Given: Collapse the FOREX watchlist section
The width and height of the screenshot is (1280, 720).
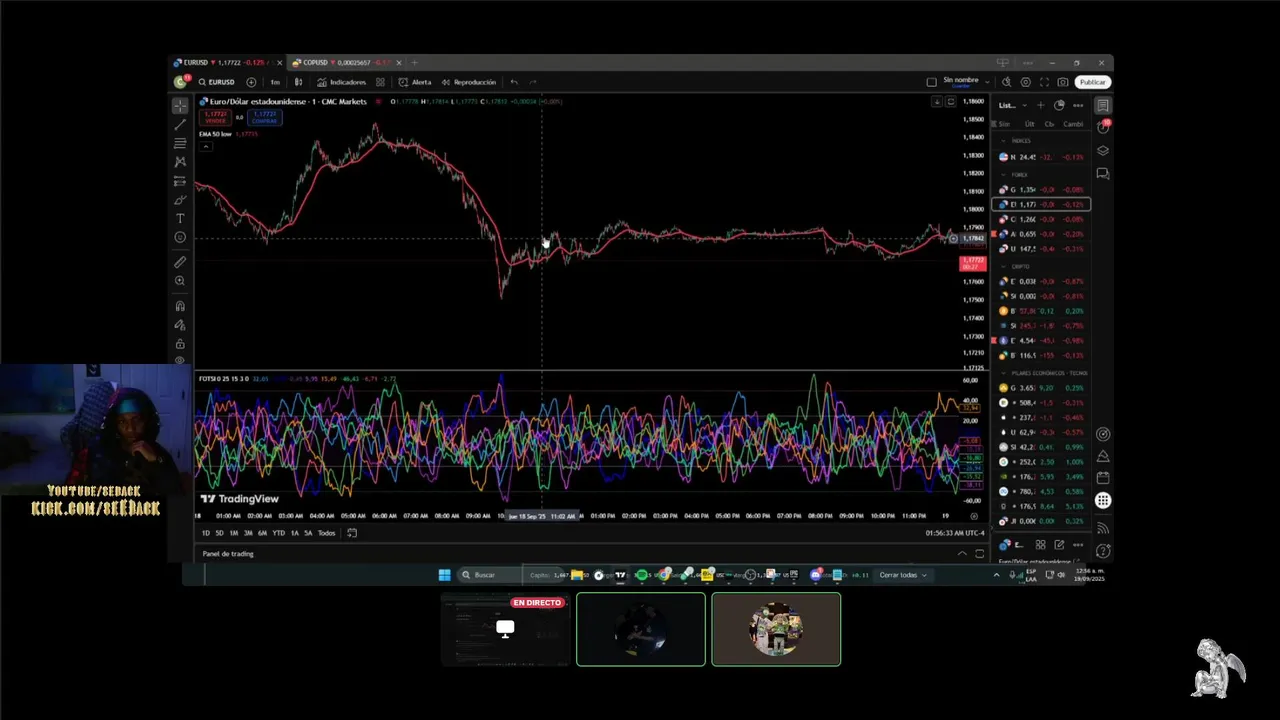Looking at the screenshot, I should point(1004,175).
